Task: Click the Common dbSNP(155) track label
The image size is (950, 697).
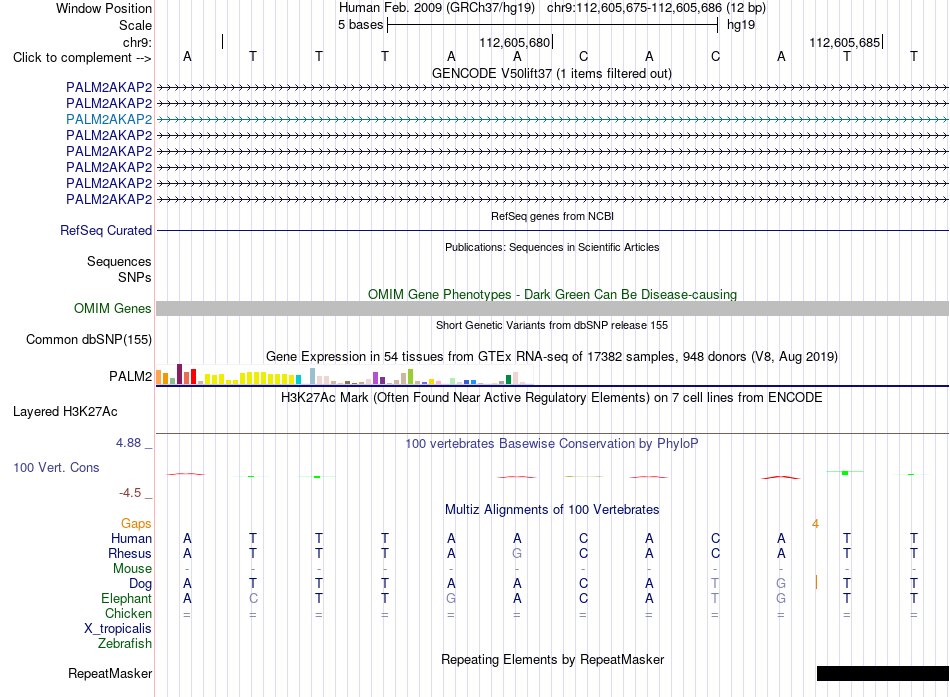Action: (89, 339)
